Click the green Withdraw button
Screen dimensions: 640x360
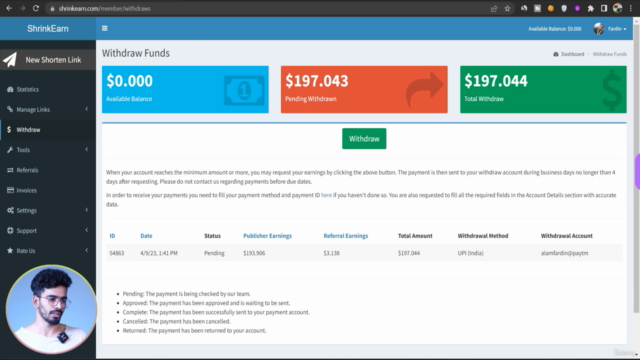(364, 139)
